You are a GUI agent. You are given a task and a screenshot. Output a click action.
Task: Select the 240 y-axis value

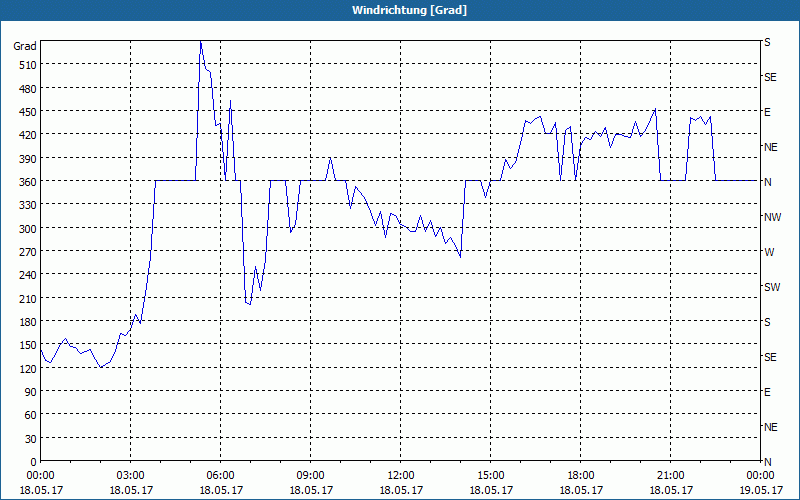point(28,275)
